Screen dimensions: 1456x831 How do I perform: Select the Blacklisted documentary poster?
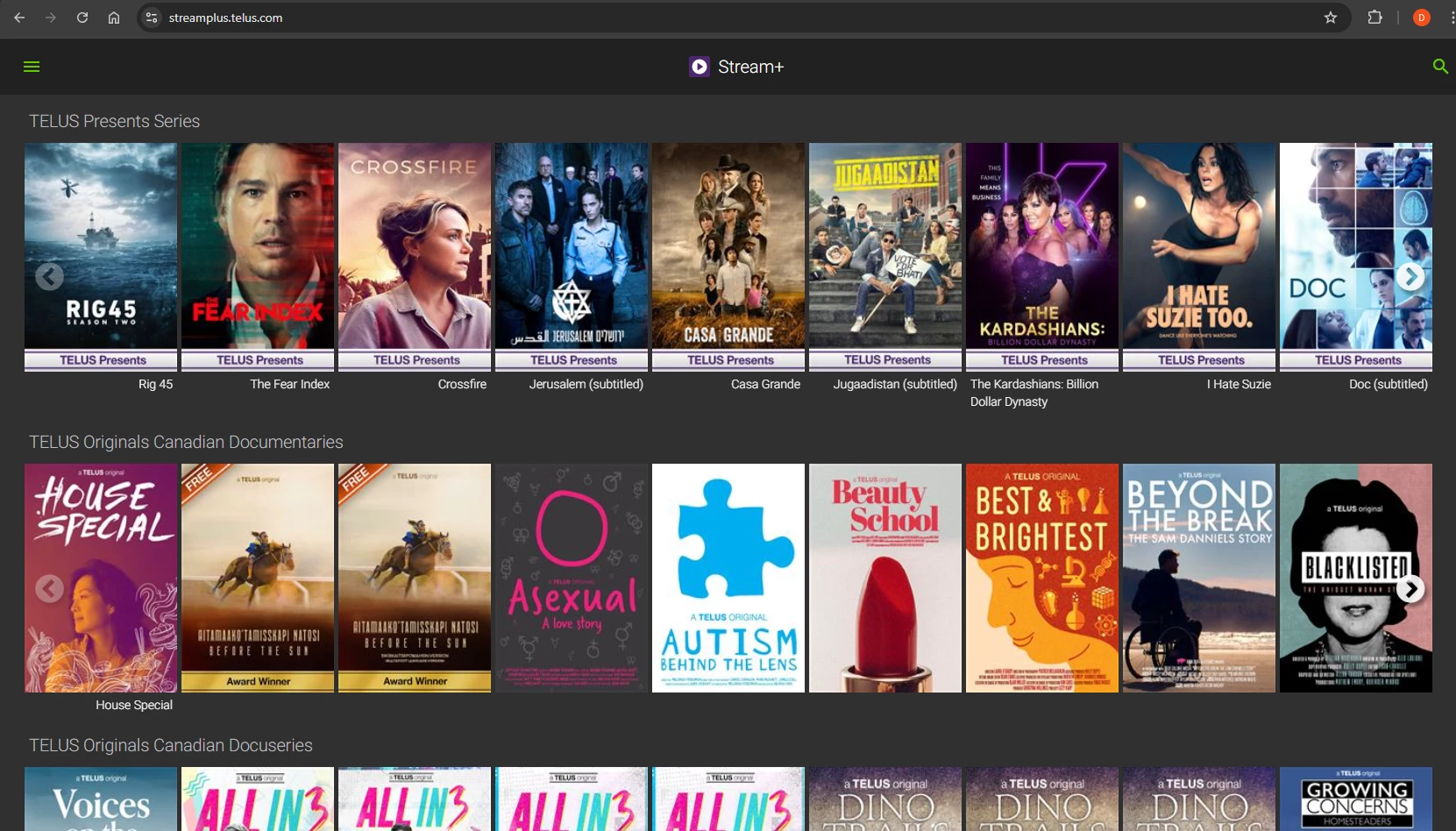[1356, 578]
